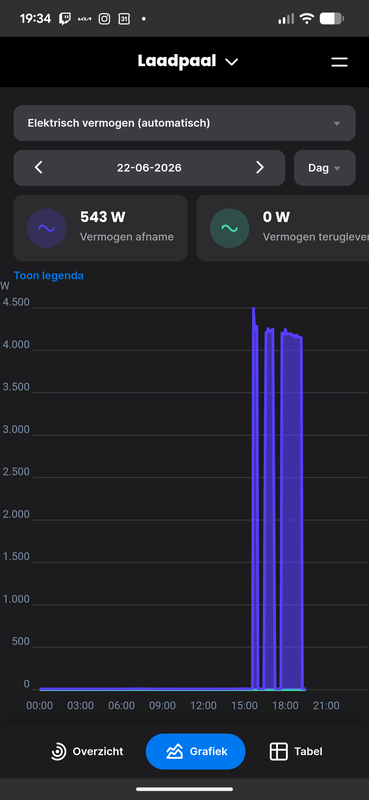
Task: Tap the 543 W value
Action: [103, 217]
